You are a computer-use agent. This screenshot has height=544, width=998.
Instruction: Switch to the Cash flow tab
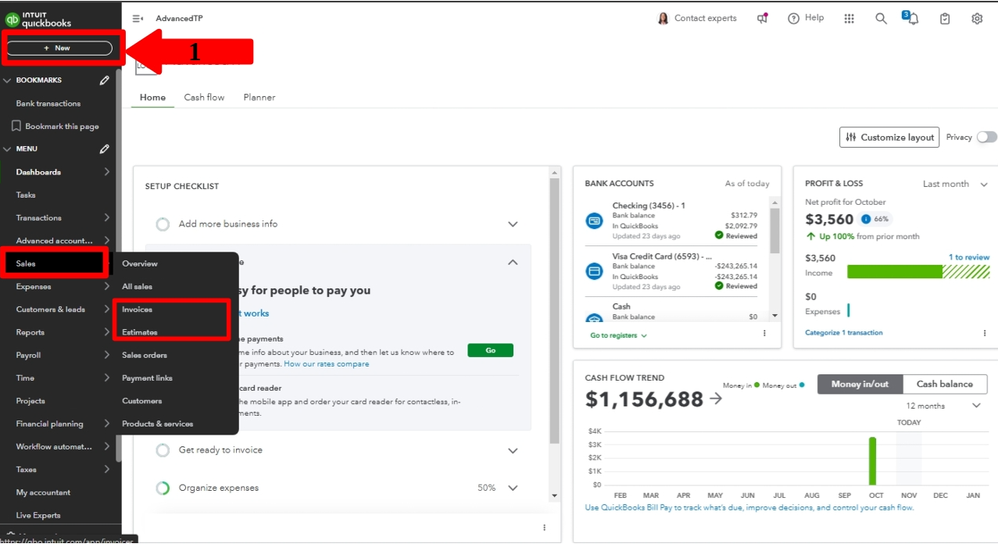click(x=204, y=97)
